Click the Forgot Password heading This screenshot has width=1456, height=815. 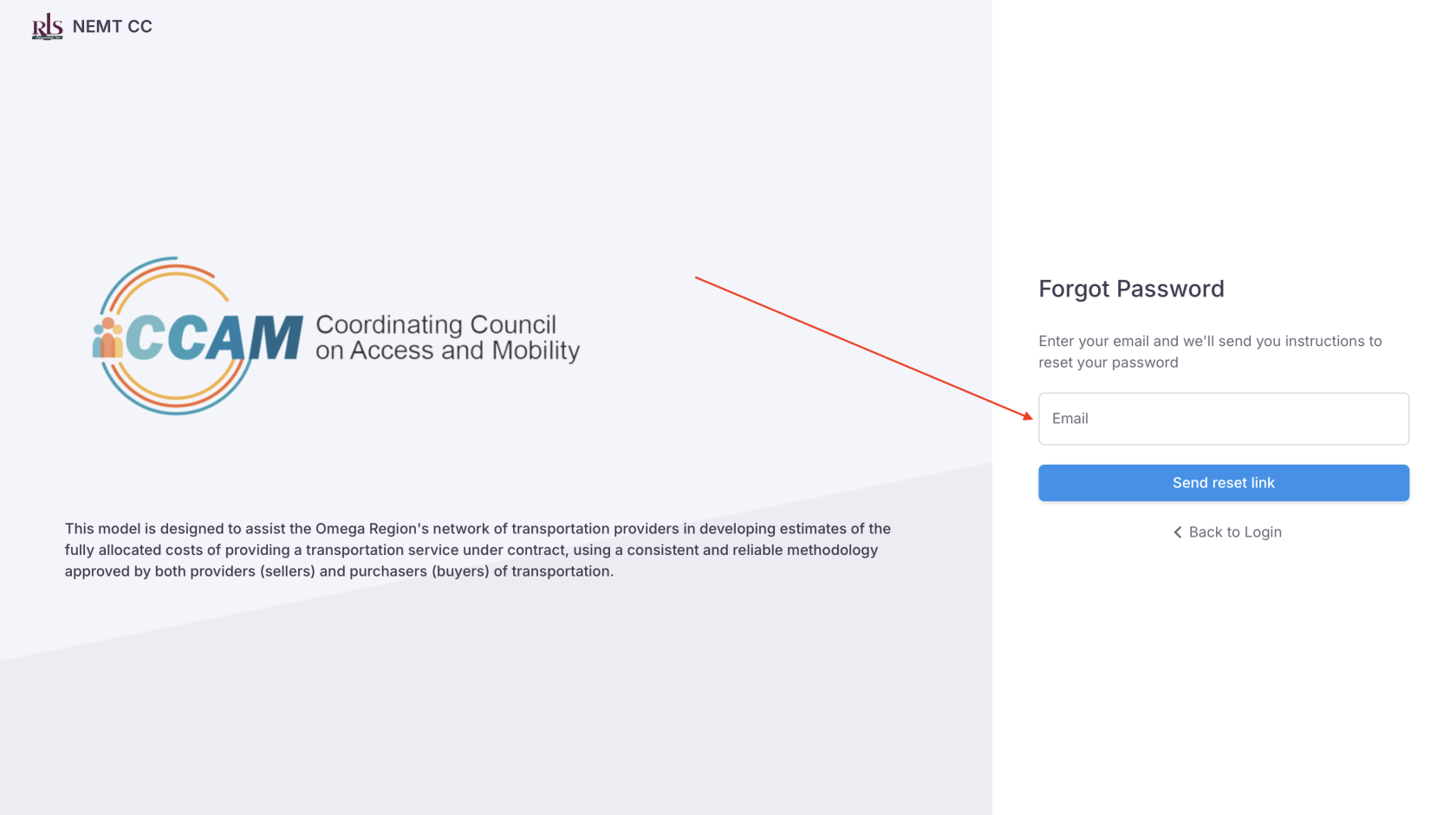point(1131,289)
